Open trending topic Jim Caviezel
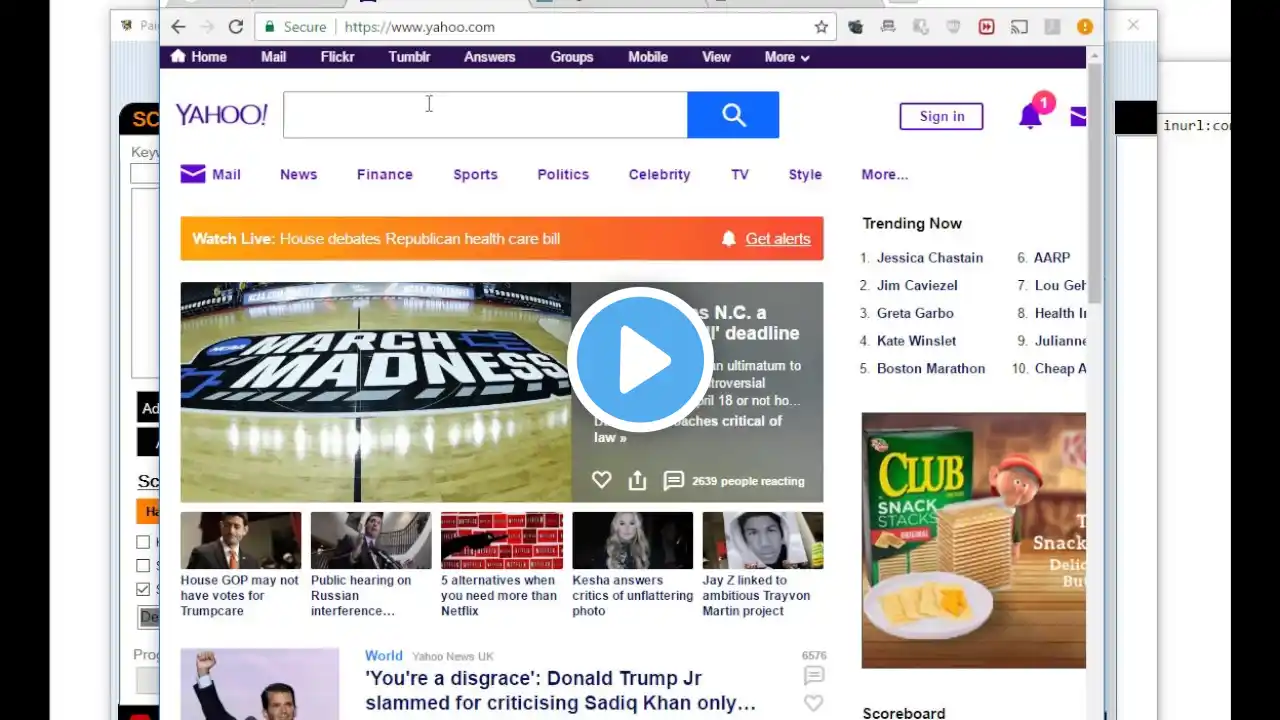The height and width of the screenshot is (720, 1280). [917, 285]
